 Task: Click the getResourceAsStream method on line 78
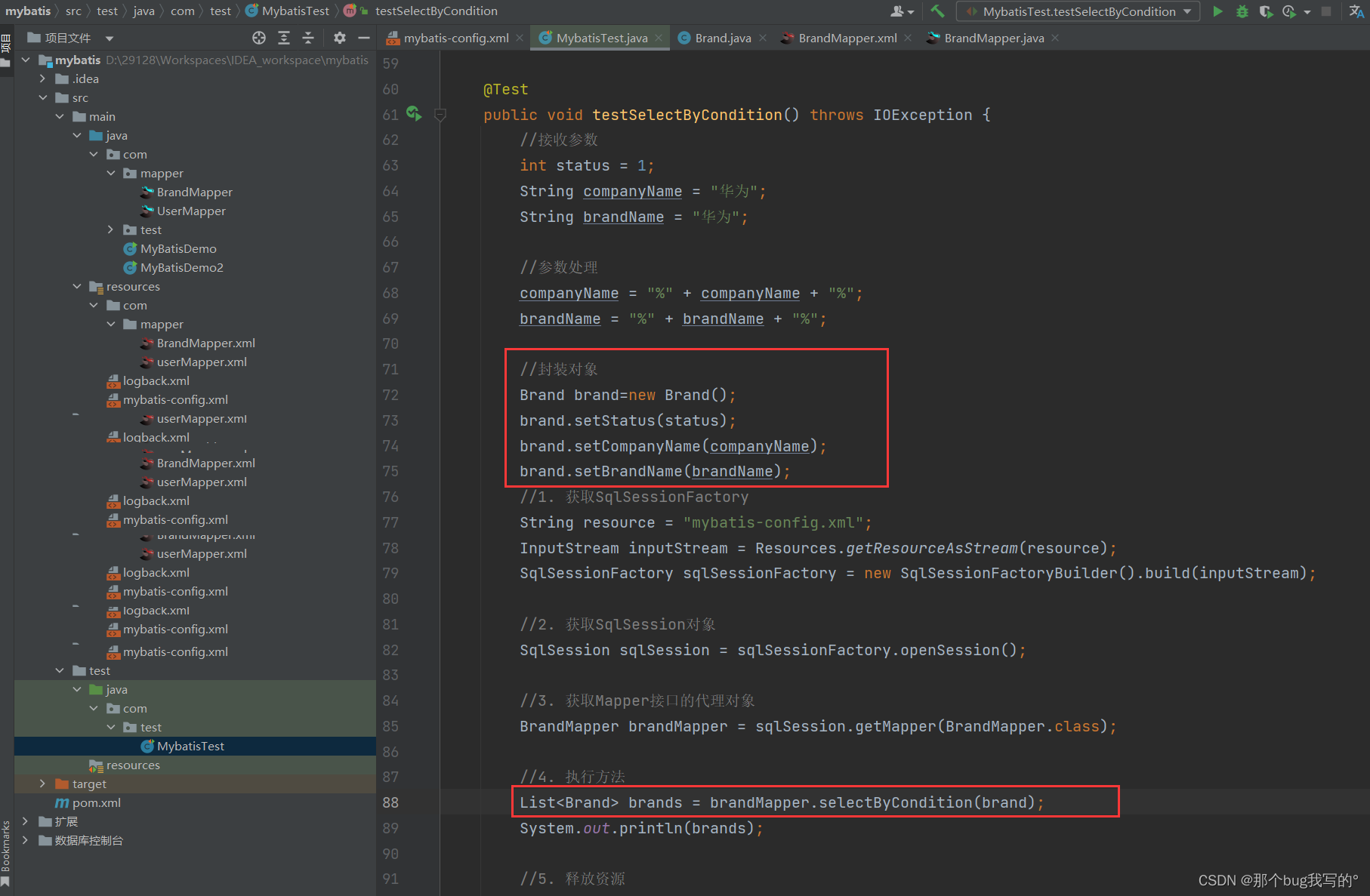pyautogui.click(x=932, y=548)
